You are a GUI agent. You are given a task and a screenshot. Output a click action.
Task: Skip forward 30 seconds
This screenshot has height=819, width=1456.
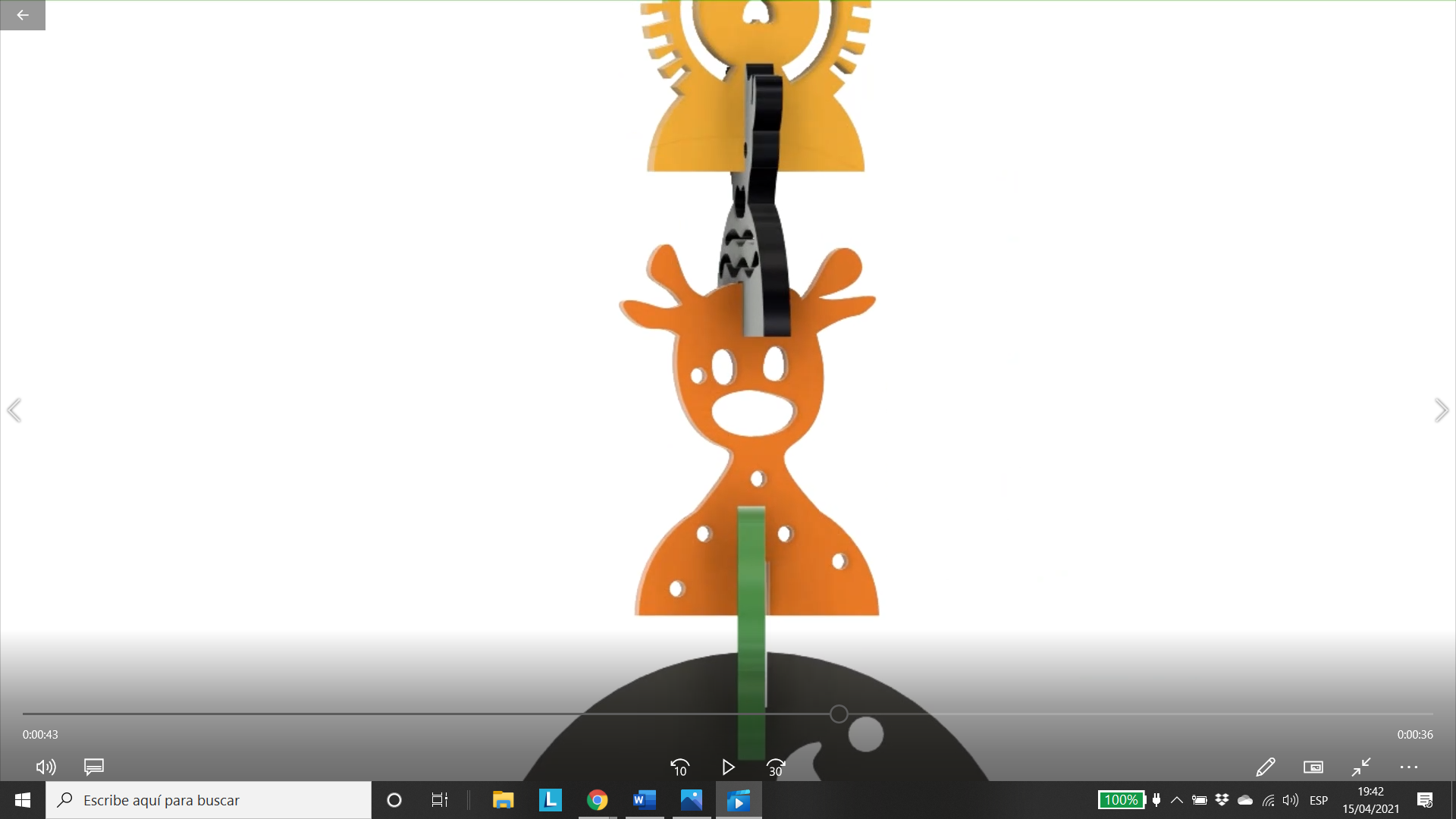[775, 767]
